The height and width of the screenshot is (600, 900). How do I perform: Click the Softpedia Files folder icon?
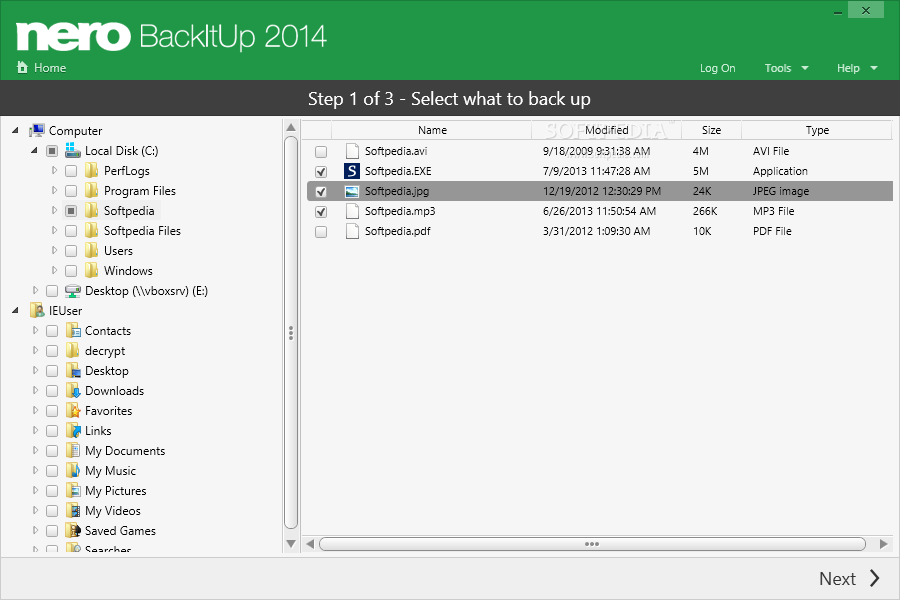91,231
